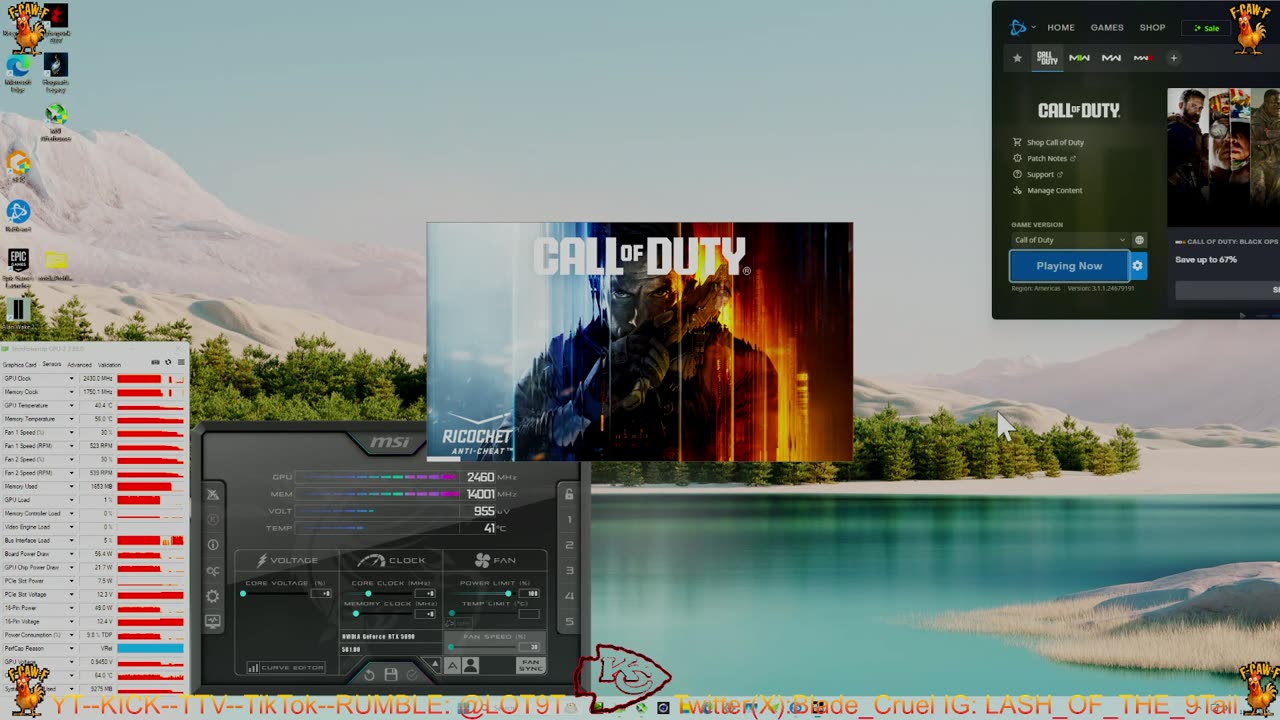1280x720 pixels.
Task: Click Afterburner apply checkmark icon
Action: (x=412, y=675)
